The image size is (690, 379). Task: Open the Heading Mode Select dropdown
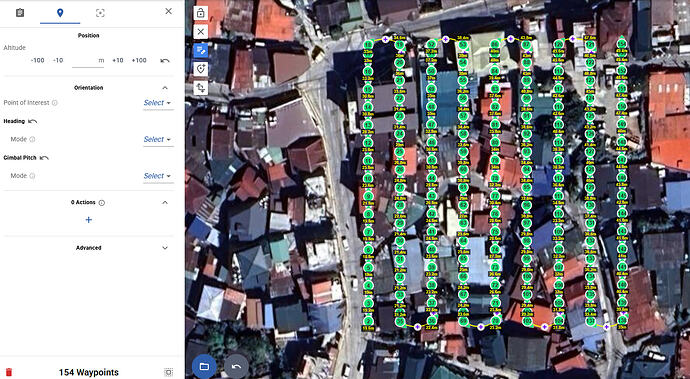pyautogui.click(x=157, y=140)
